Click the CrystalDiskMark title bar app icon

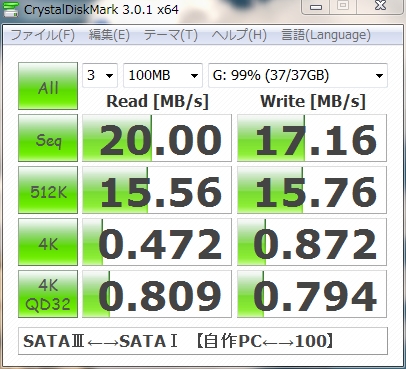[x=10, y=9]
